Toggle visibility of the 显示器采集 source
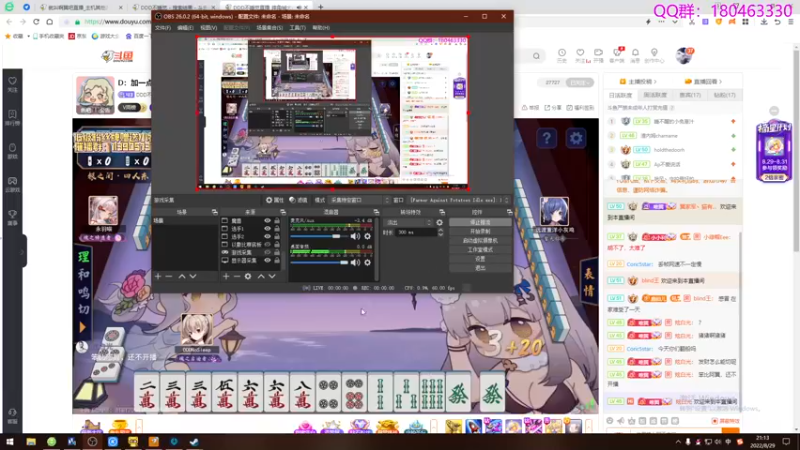Viewport: 800px width, 450px height. coord(267,260)
